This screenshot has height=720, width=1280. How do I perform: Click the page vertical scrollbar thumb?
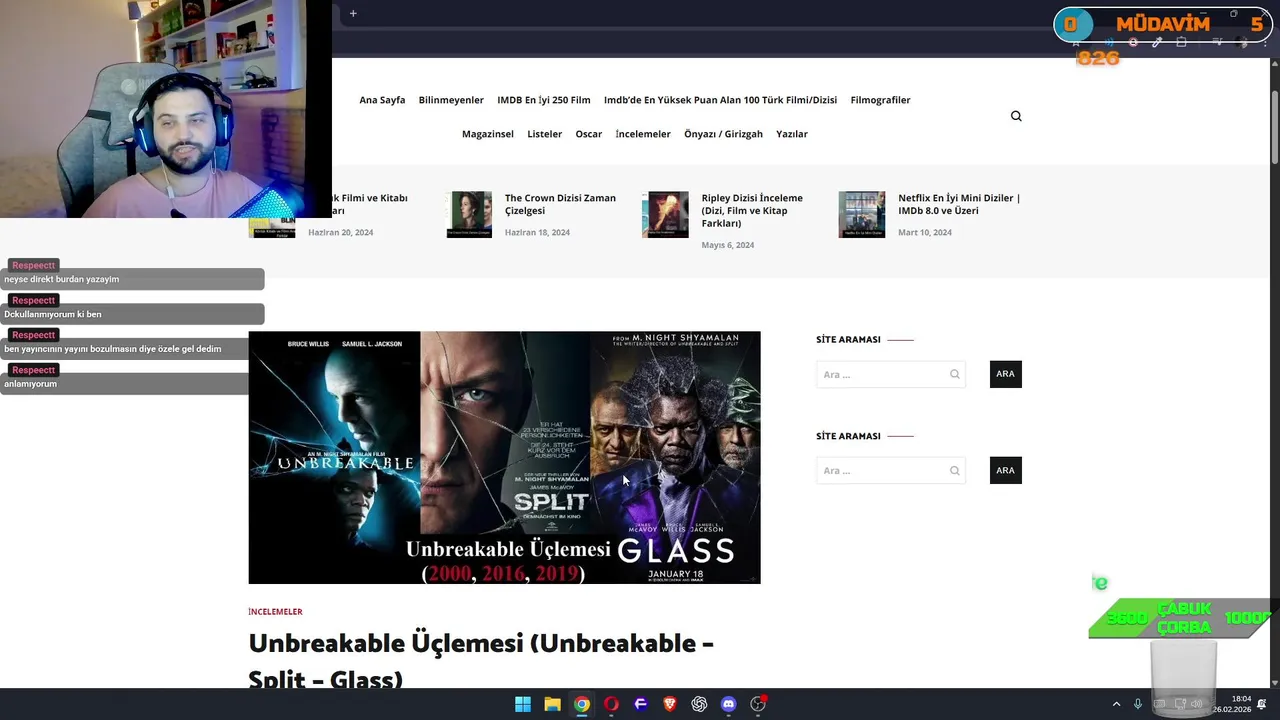1274,127
